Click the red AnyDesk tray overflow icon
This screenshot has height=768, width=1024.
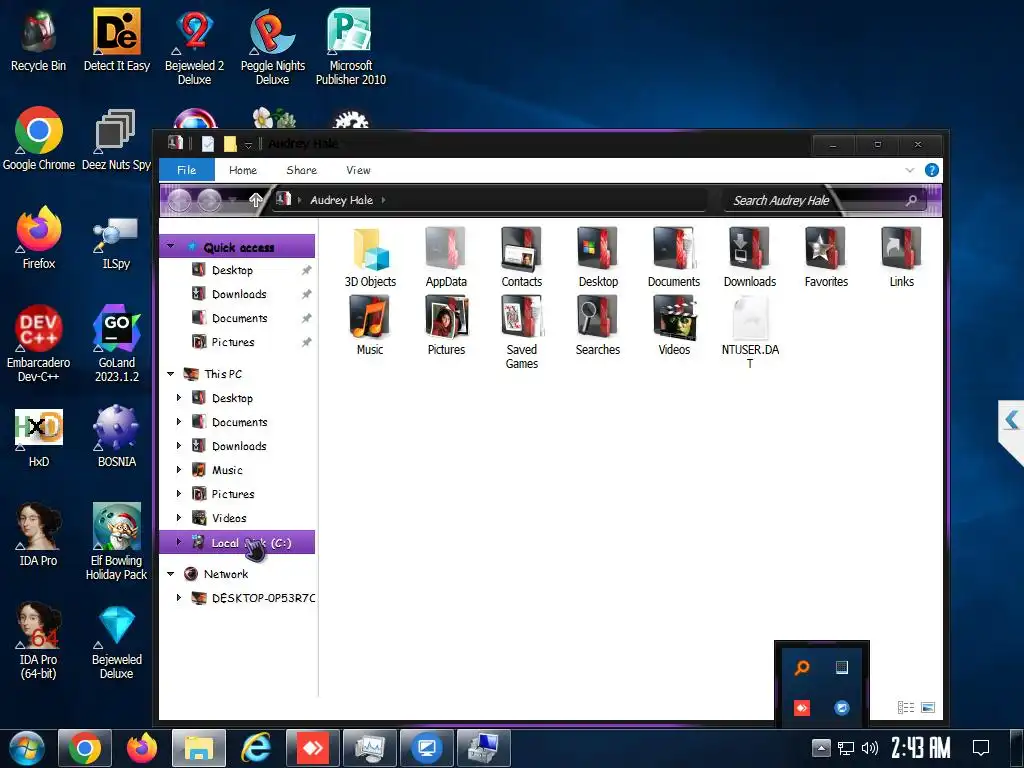pyautogui.click(x=802, y=708)
